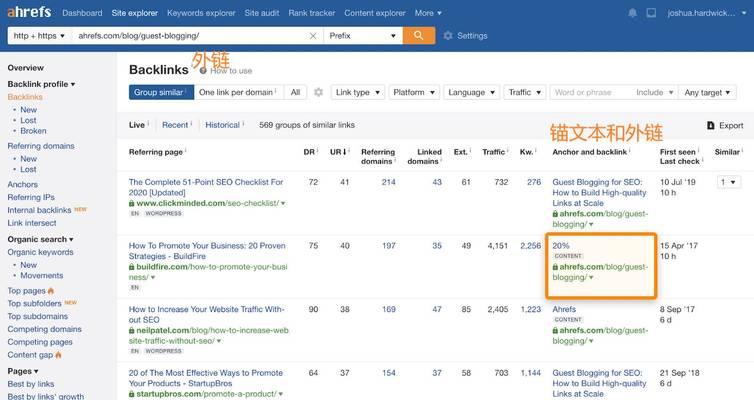Click the monitor icon in the header
The image size is (754, 400).
(x=651, y=13)
